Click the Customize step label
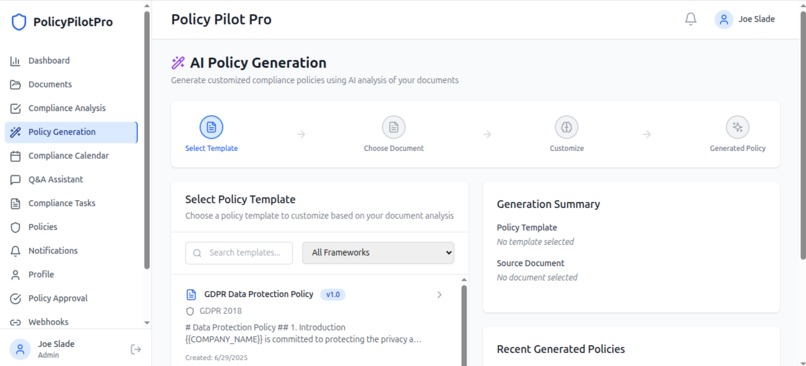Viewport: 806px width, 366px height. point(566,149)
